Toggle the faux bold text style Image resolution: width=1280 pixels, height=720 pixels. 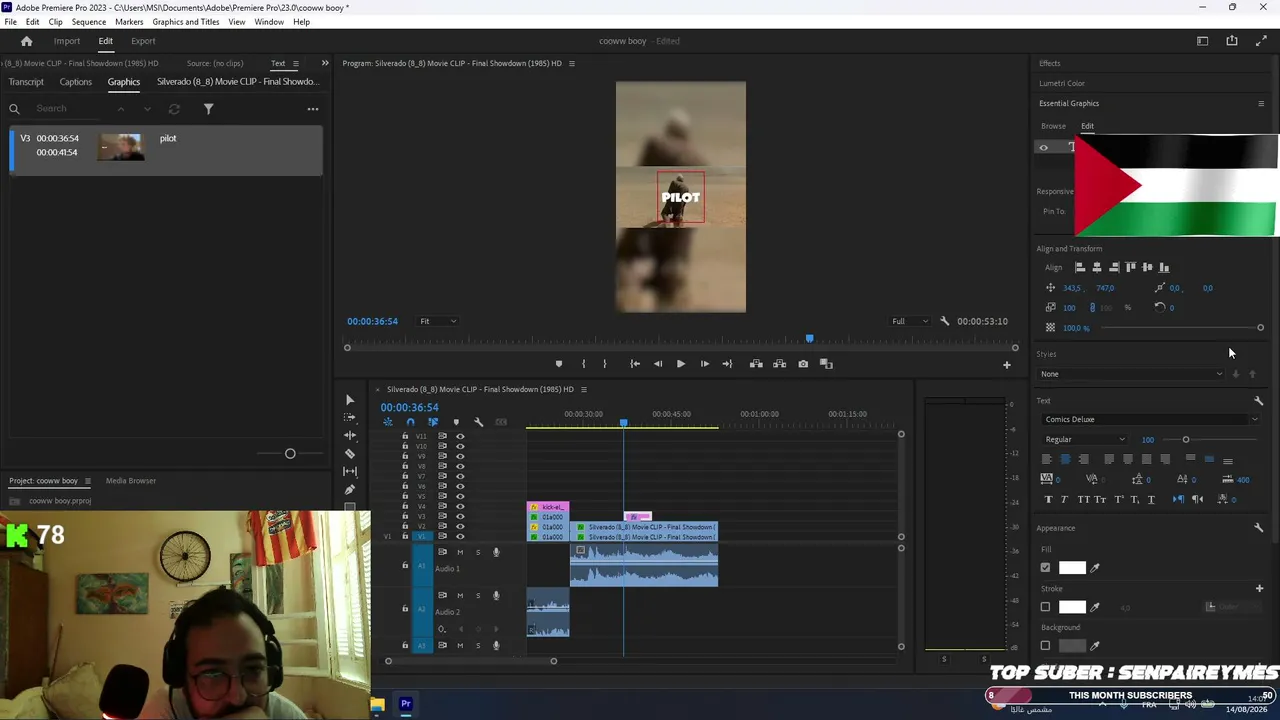point(1048,499)
